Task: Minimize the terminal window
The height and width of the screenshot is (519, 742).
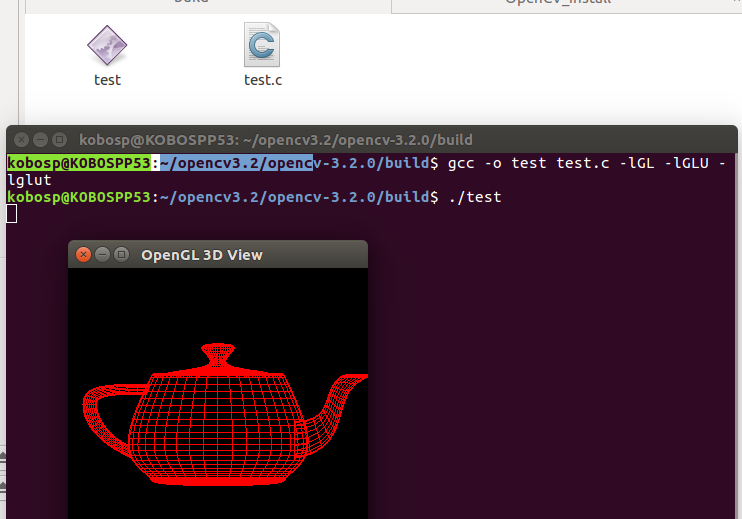Action: click(40, 140)
